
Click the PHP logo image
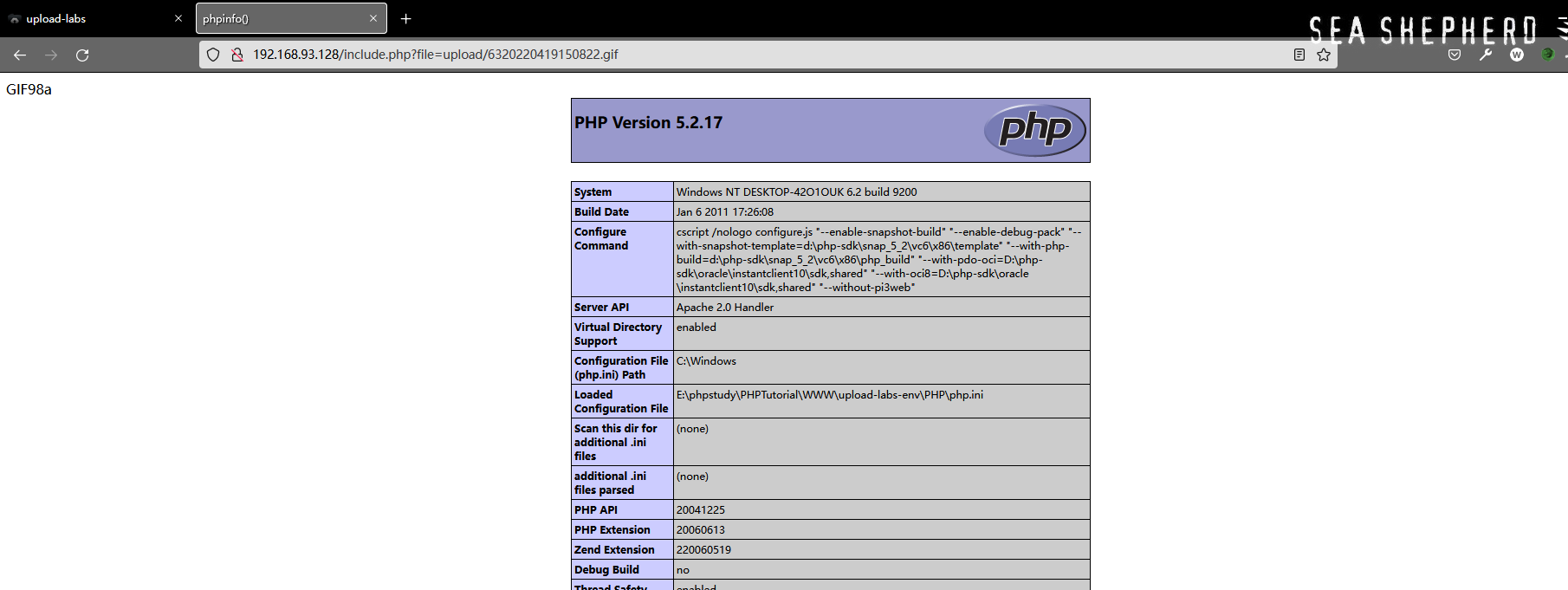[x=1035, y=130]
